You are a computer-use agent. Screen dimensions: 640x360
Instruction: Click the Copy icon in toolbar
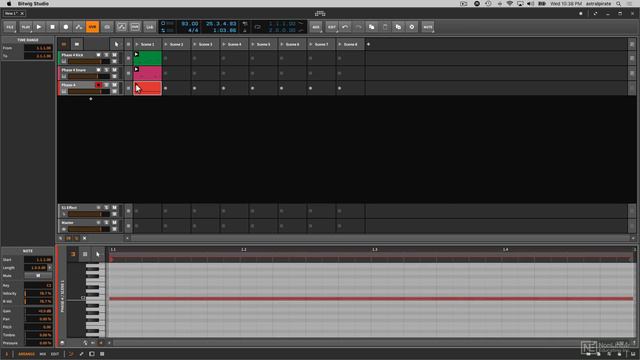(372, 27)
